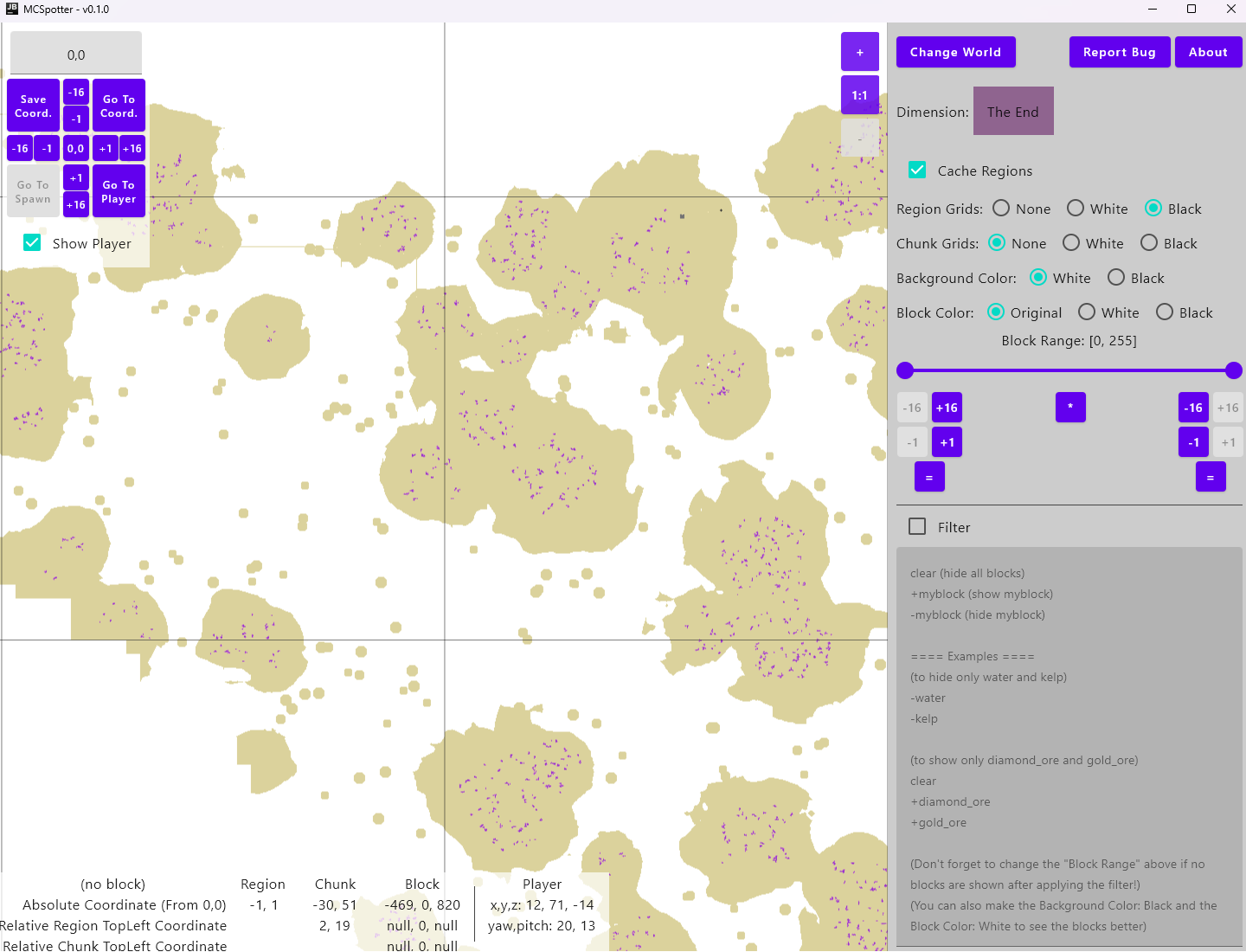This screenshot has height=952, width=1246.
Task: Lower the Block Range maximum by 1
Action: pyautogui.click(x=1193, y=442)
